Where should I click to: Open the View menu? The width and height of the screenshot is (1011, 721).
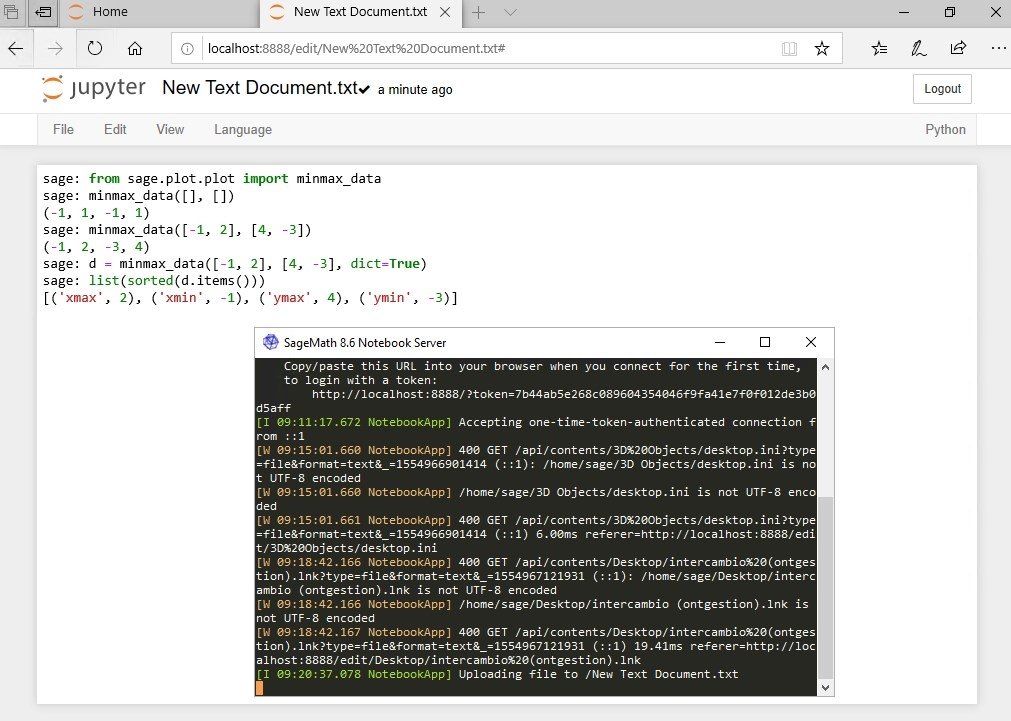(170, 130)
